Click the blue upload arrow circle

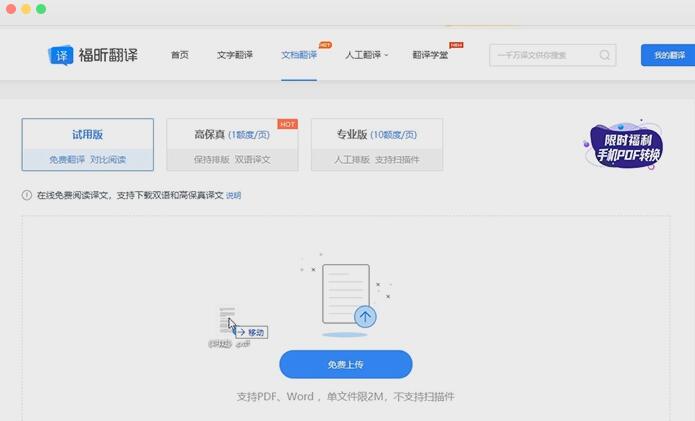point(365,317)
